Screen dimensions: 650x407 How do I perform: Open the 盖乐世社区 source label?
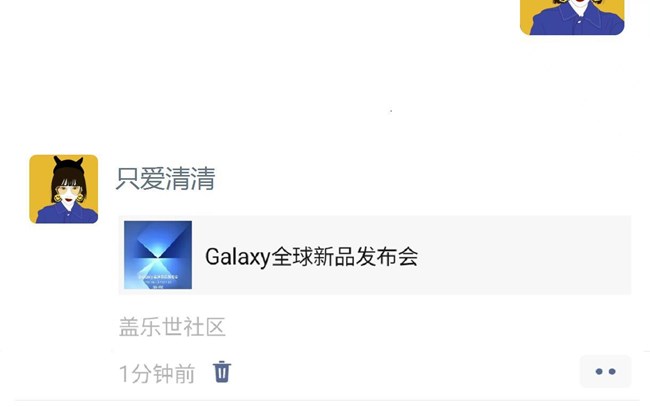pyautogui.click(x=172, y=327)
